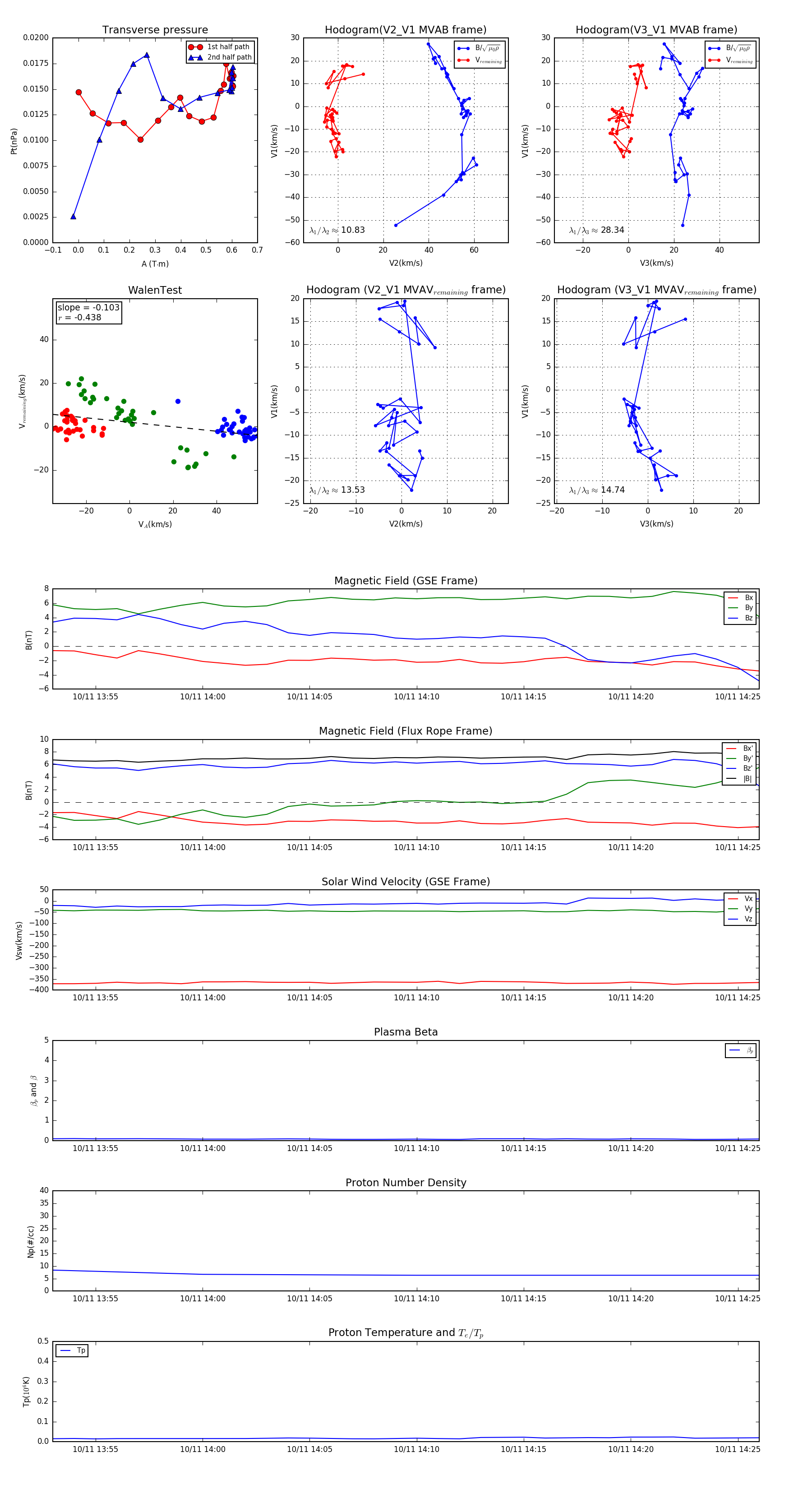The height and width of the screenshot is (1489, 812).
Task: Click the 'A (T·m)' x-axis label
Action: click(x=155, y=264)
